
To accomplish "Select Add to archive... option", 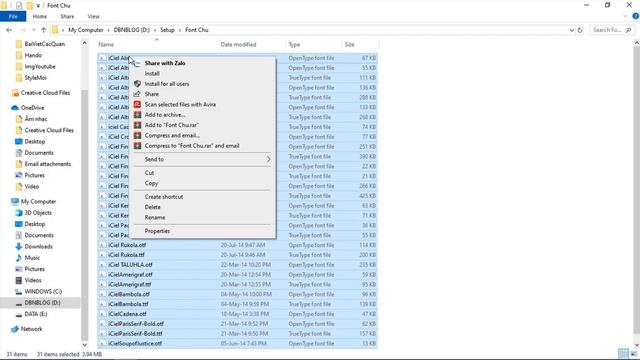I will coord(164,115).
